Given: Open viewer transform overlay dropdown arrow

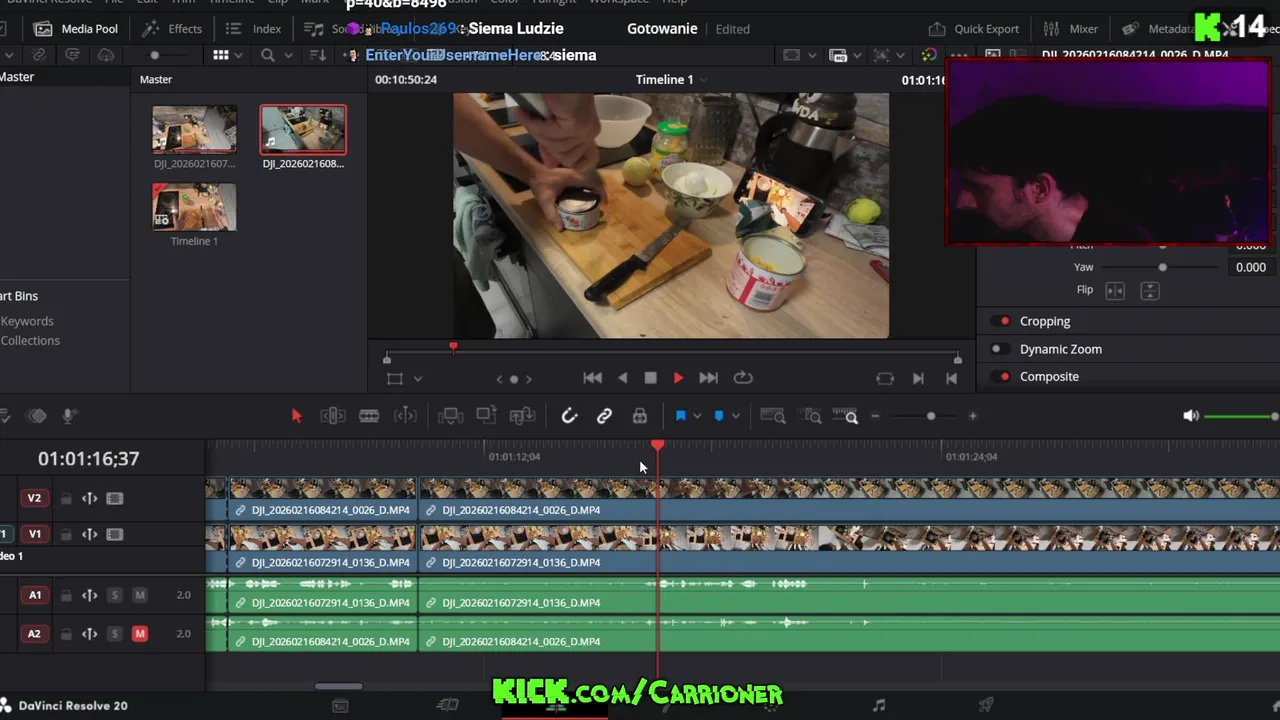Looking at the screenshot, I should pos(418,379).
